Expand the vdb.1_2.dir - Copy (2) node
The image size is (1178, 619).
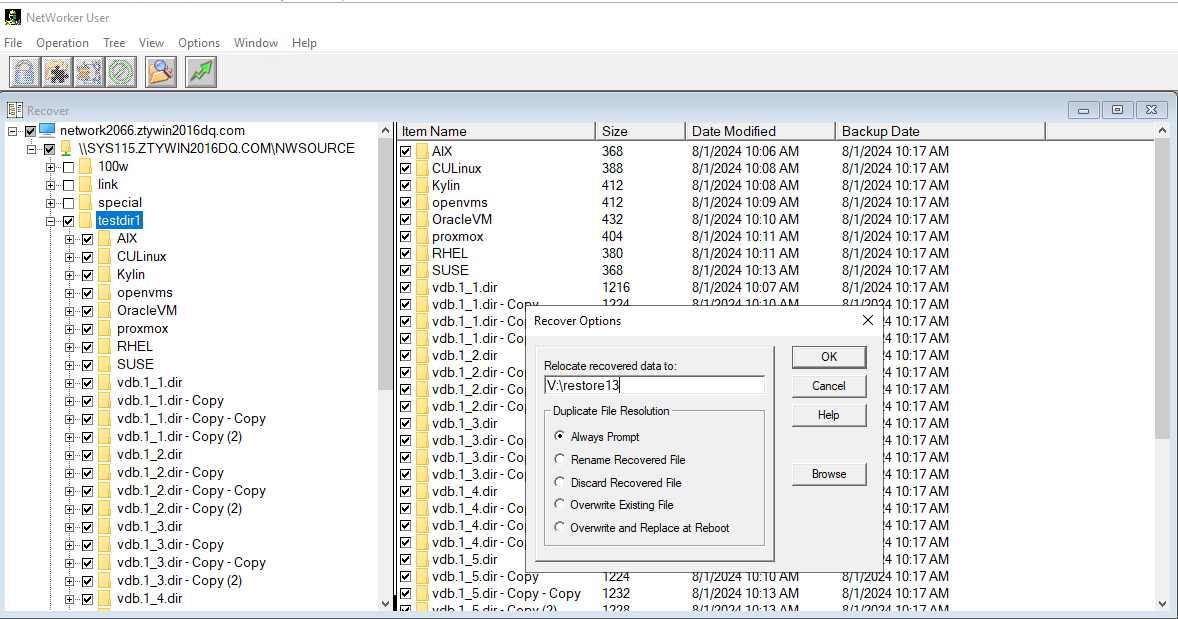pos(69,509)
